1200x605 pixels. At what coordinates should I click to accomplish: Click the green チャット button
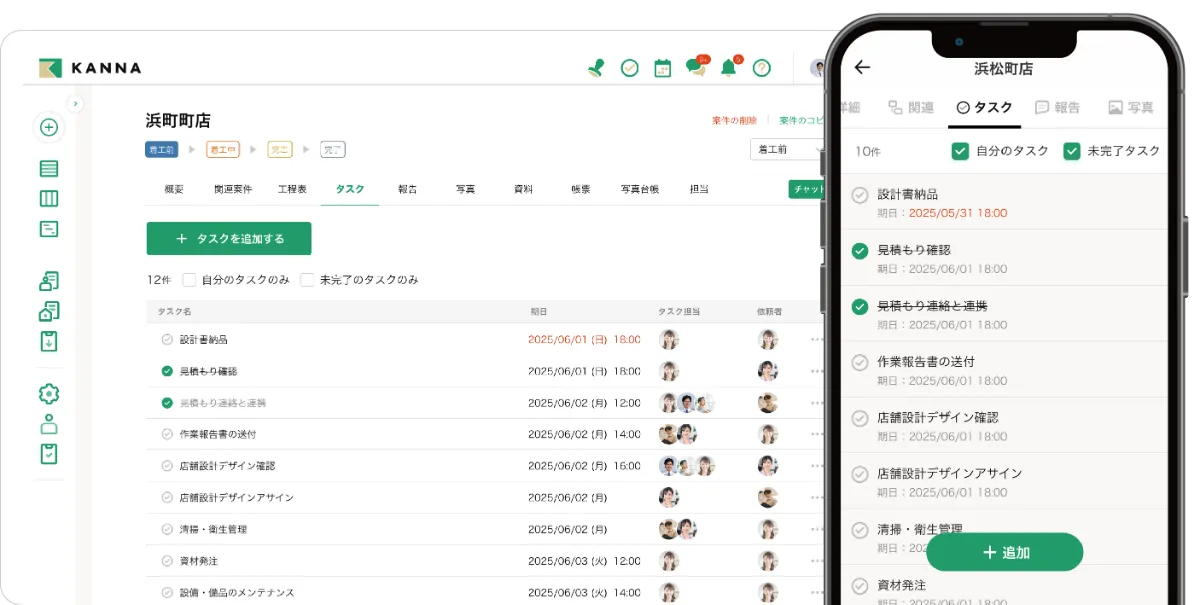tap(806, 189)
